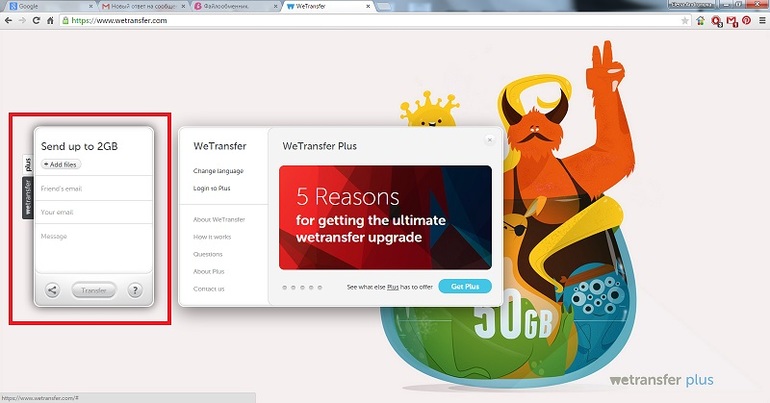Open Change language link

click(x=219, y=171)
